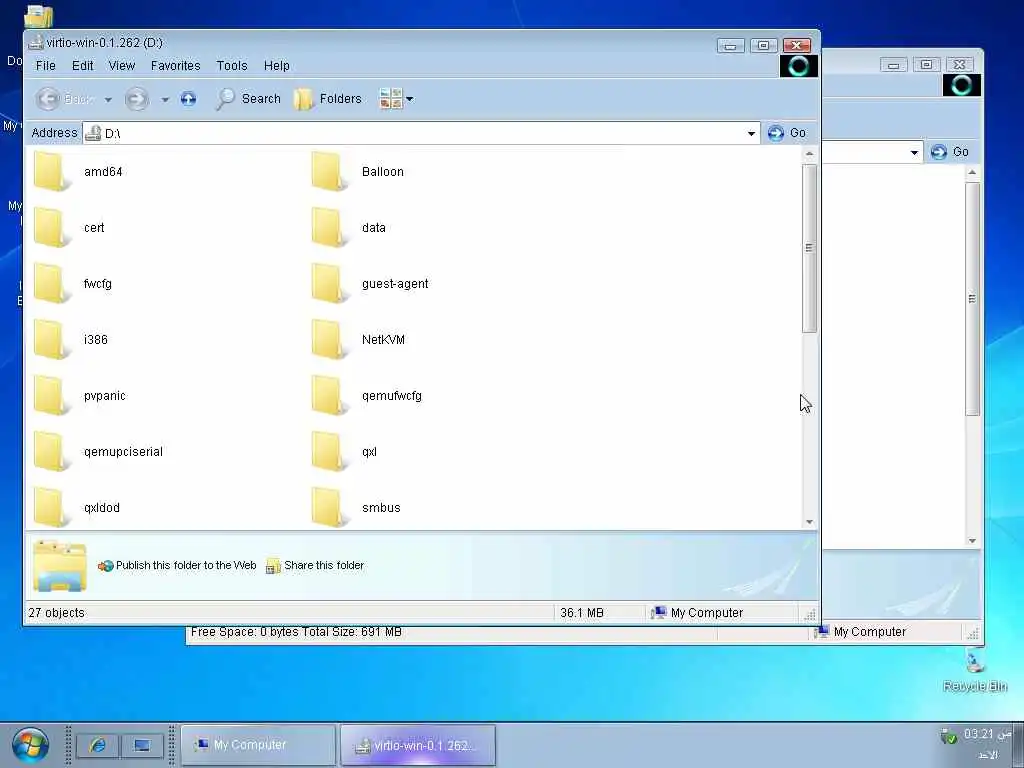
Task: Click the scroll up arrow of file list
Action: [809, 154]
